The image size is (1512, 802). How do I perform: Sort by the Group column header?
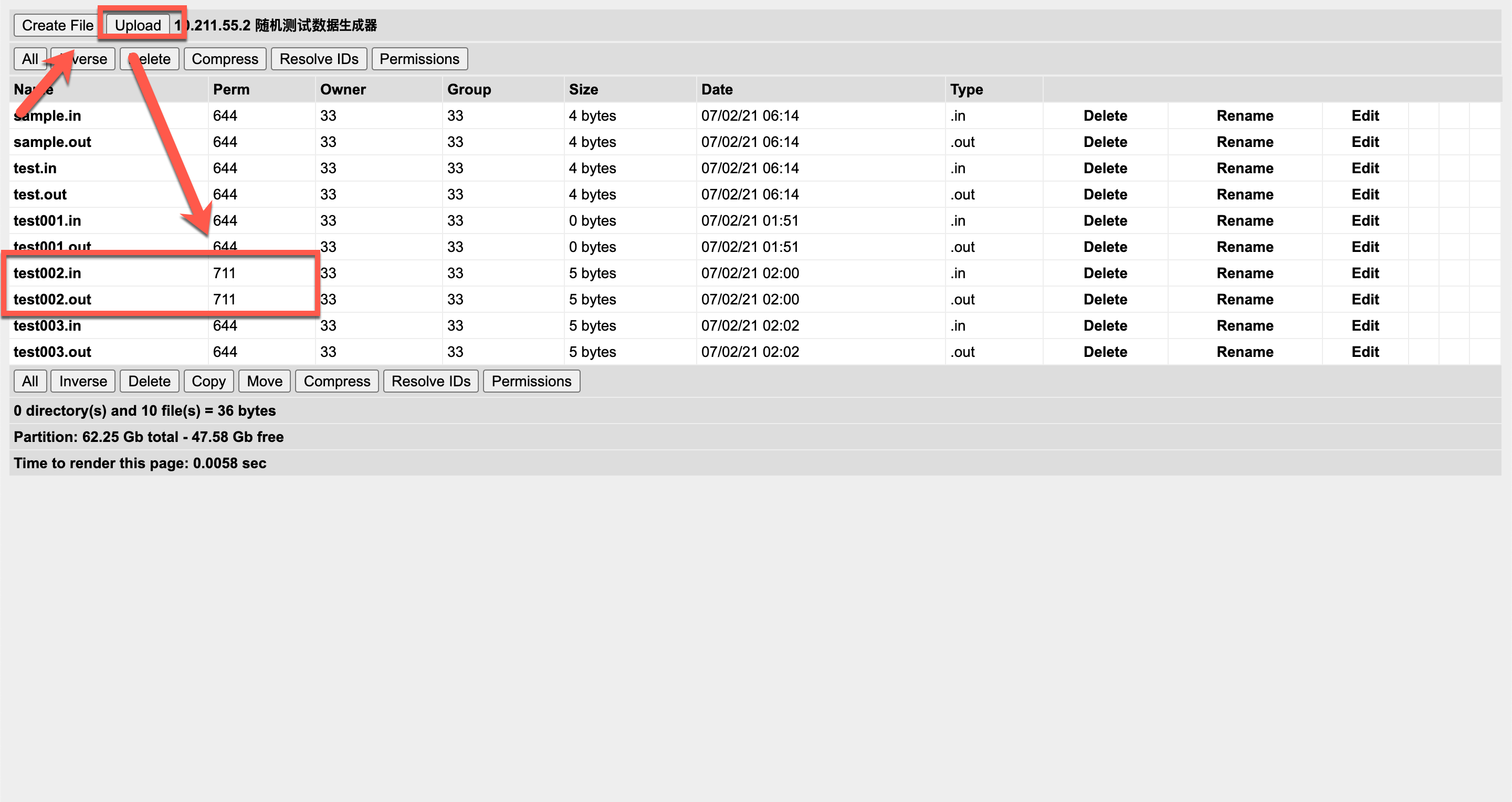click(469, 89)
